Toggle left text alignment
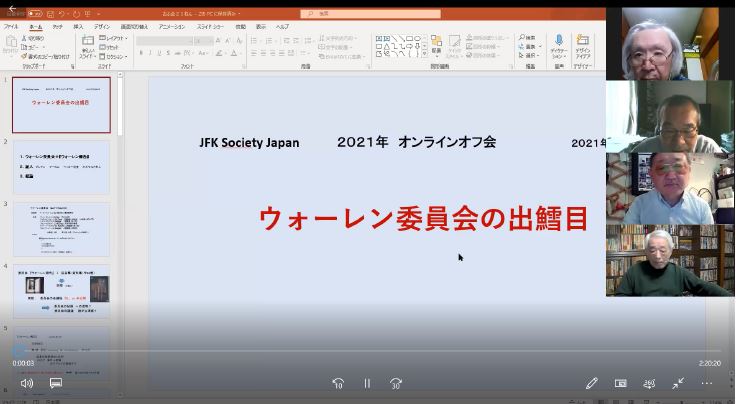736x404 pixels. pos(254,53)
